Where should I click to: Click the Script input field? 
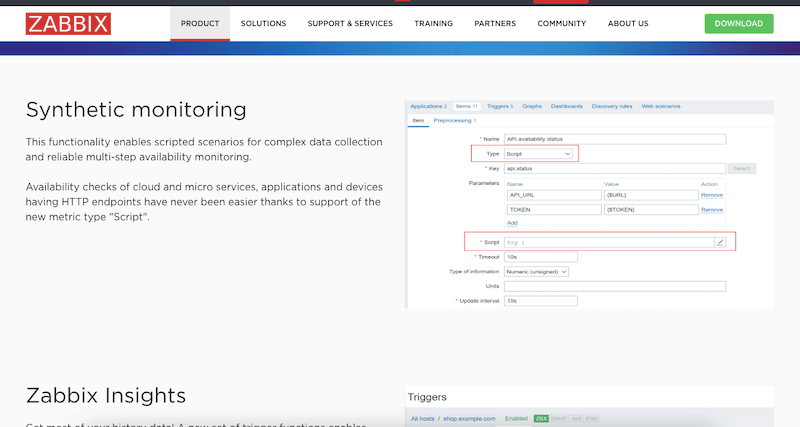(x=610, y=242)
